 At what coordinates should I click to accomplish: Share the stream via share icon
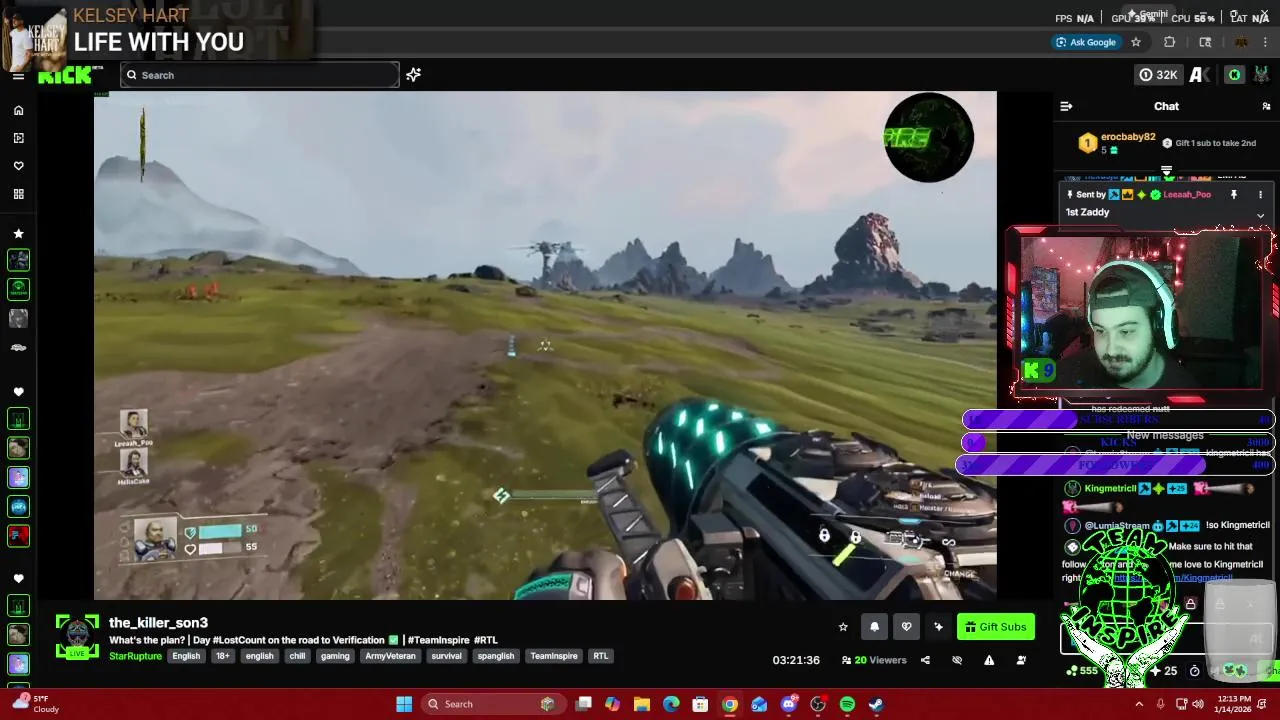tap(925, 660)
